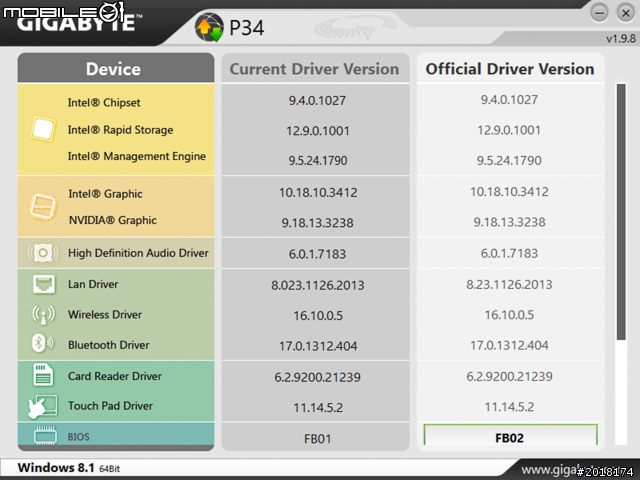Click the Device column header
Screen dimensions: 640x480
(x=116, y=68)
